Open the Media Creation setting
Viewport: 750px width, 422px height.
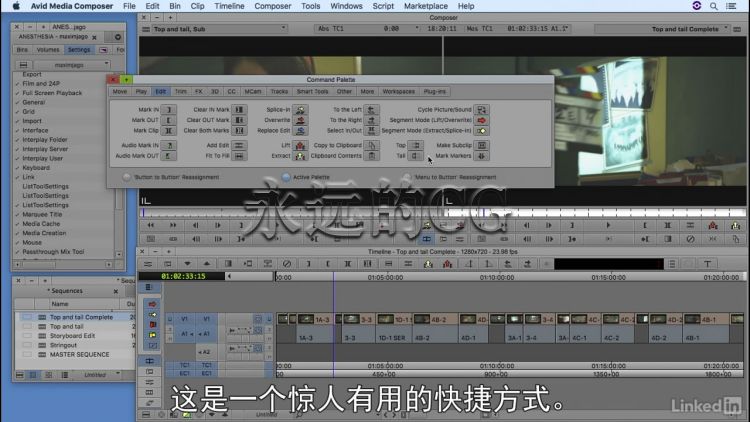coord(44,233)
